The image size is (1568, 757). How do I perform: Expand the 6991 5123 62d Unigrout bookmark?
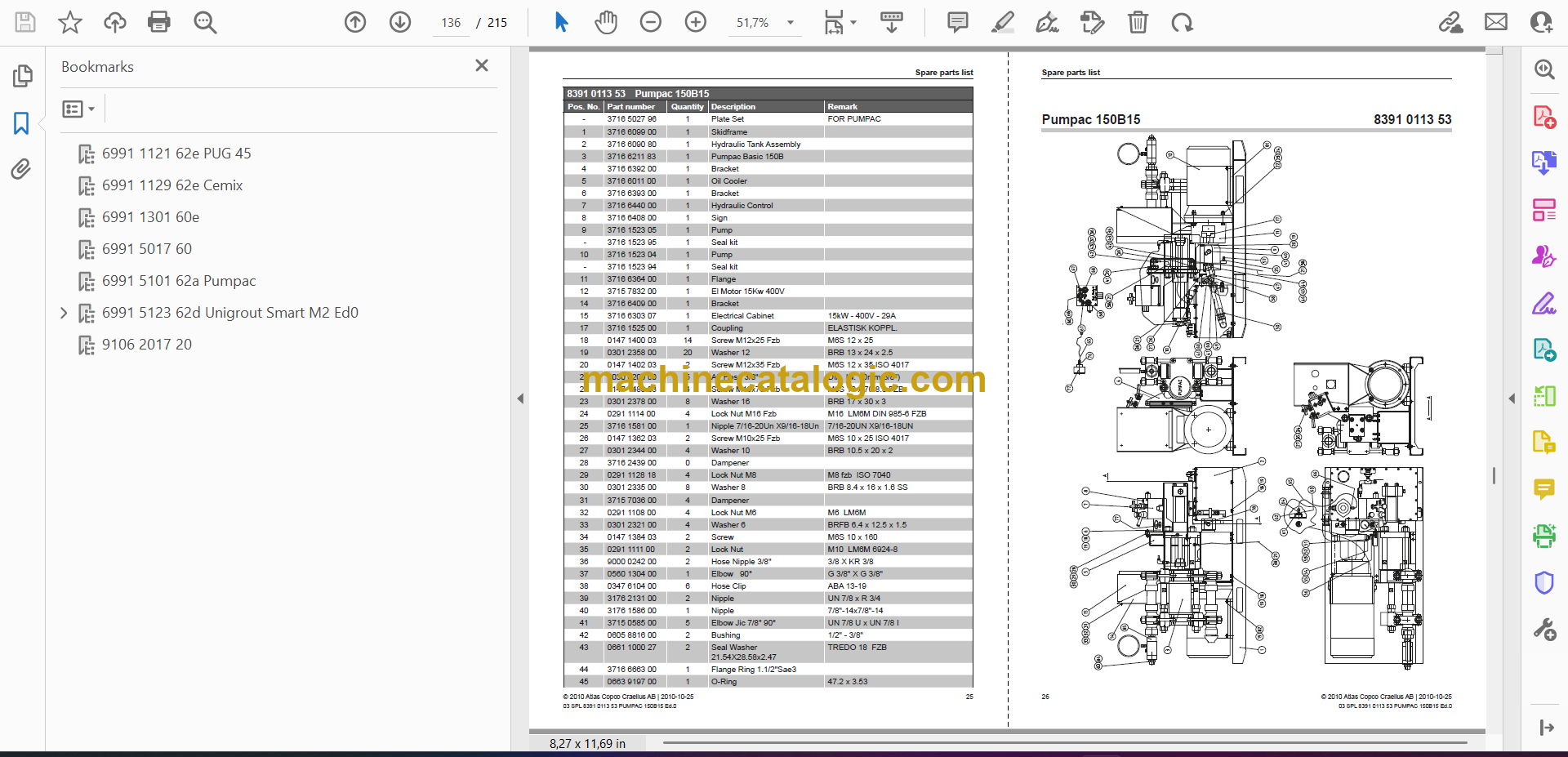pos(64,313)
